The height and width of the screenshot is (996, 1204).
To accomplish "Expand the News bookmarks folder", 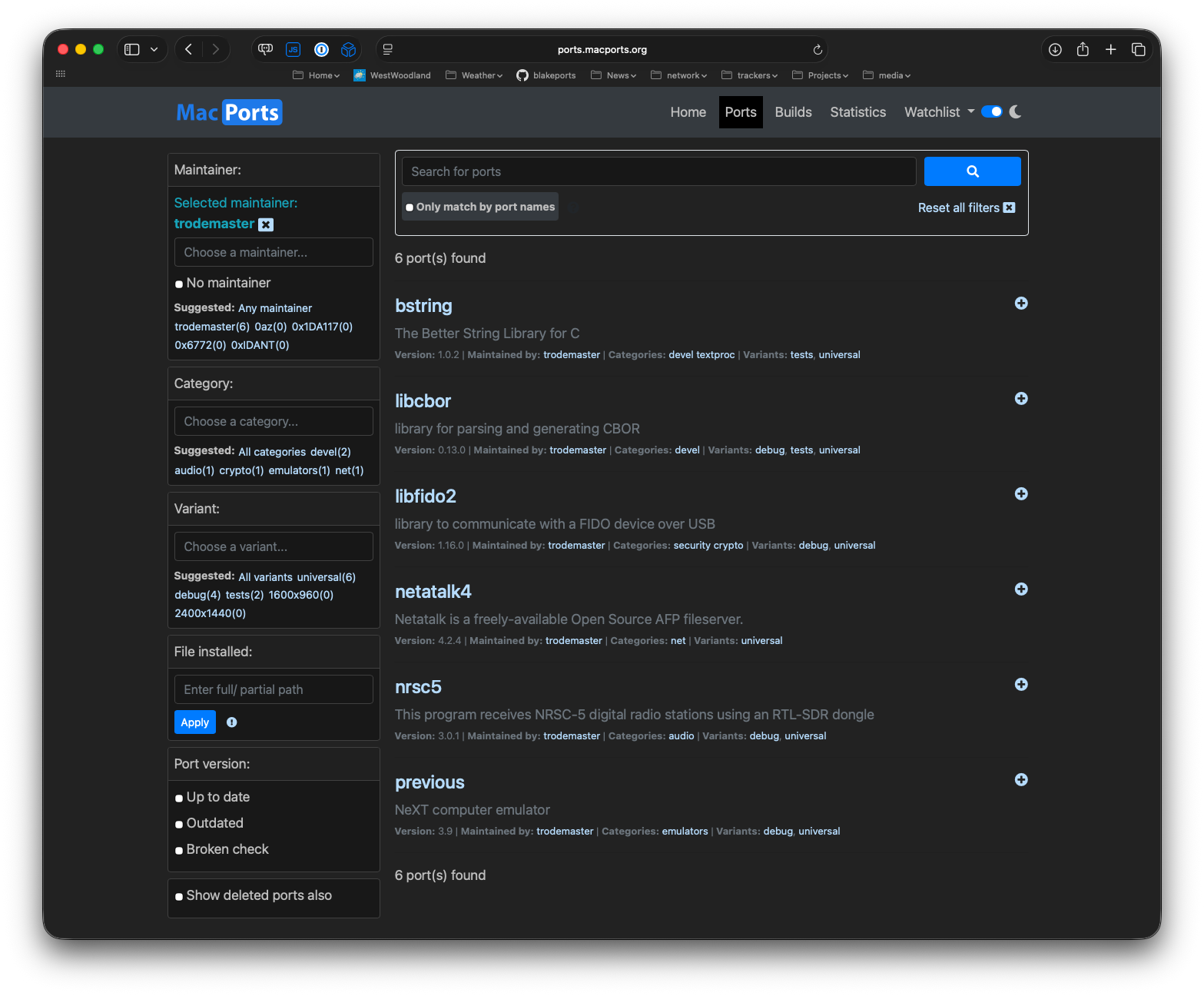I will click(613, 75).
